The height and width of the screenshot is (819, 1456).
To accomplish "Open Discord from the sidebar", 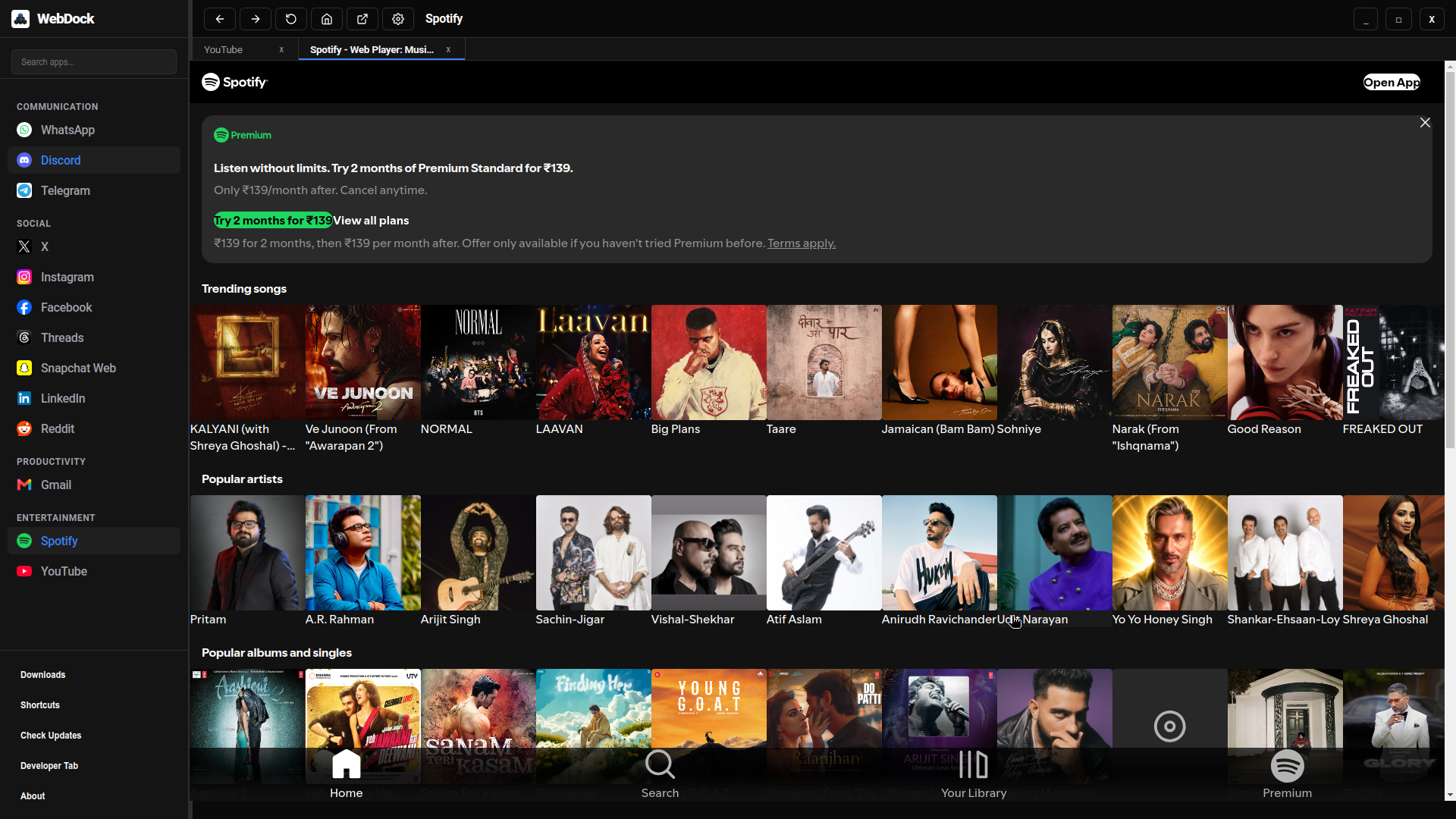I will pos(94,160).
